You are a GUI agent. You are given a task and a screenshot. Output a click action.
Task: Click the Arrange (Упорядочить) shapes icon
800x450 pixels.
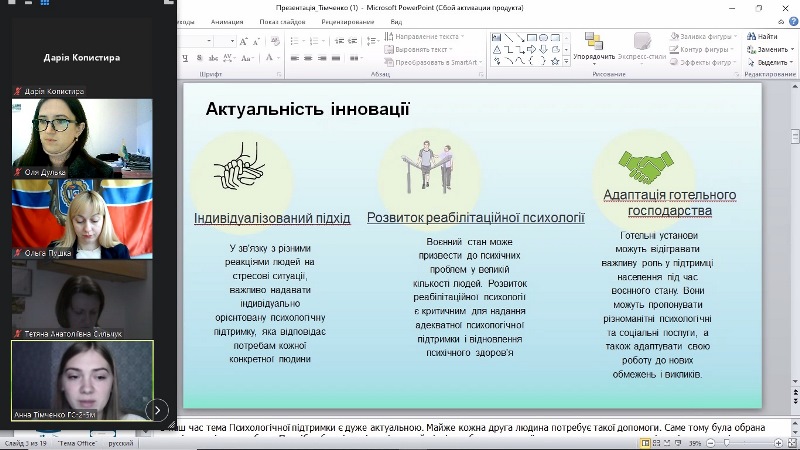pos(594,44)
